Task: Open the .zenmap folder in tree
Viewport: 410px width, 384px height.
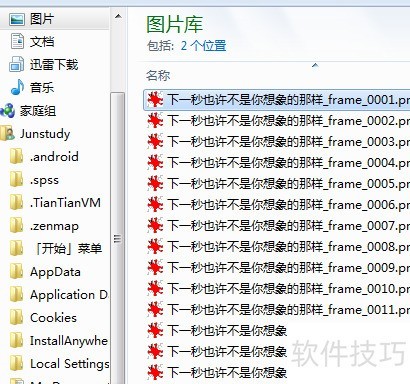Action: click(x=54, y=226)
